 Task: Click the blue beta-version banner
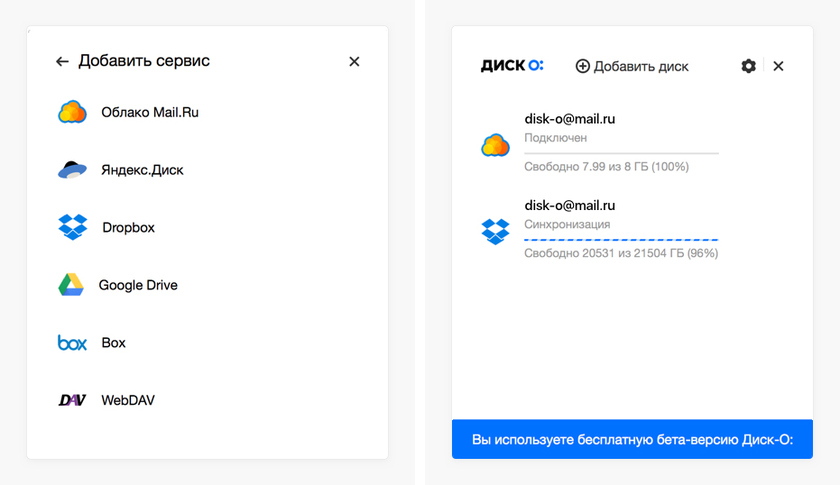(x=632, y=439)
